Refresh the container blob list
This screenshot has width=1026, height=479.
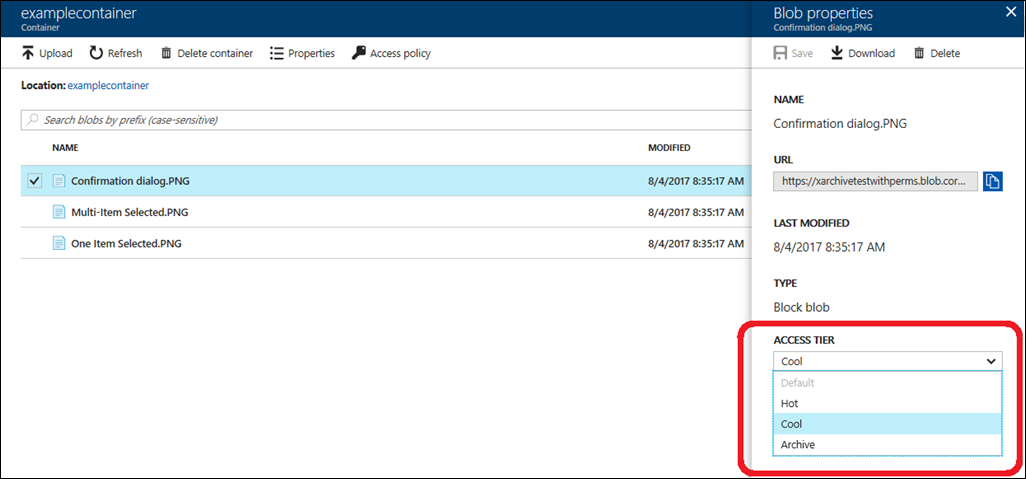click(x=97, y=53)
